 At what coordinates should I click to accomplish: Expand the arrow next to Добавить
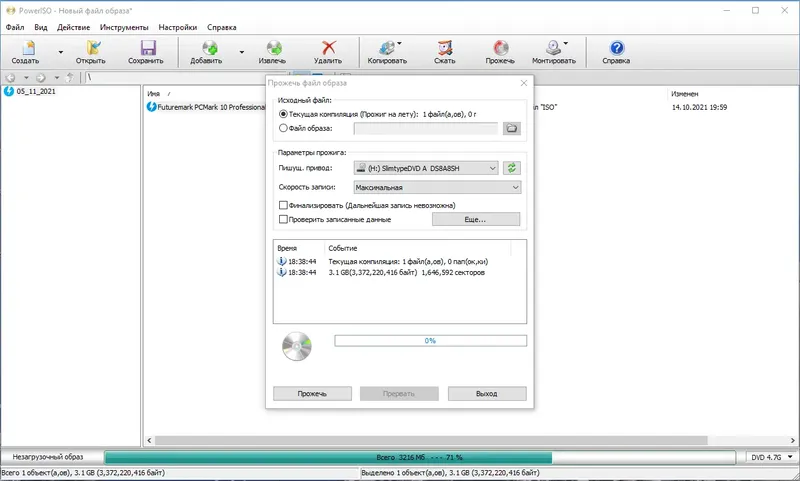pos(241,52)
